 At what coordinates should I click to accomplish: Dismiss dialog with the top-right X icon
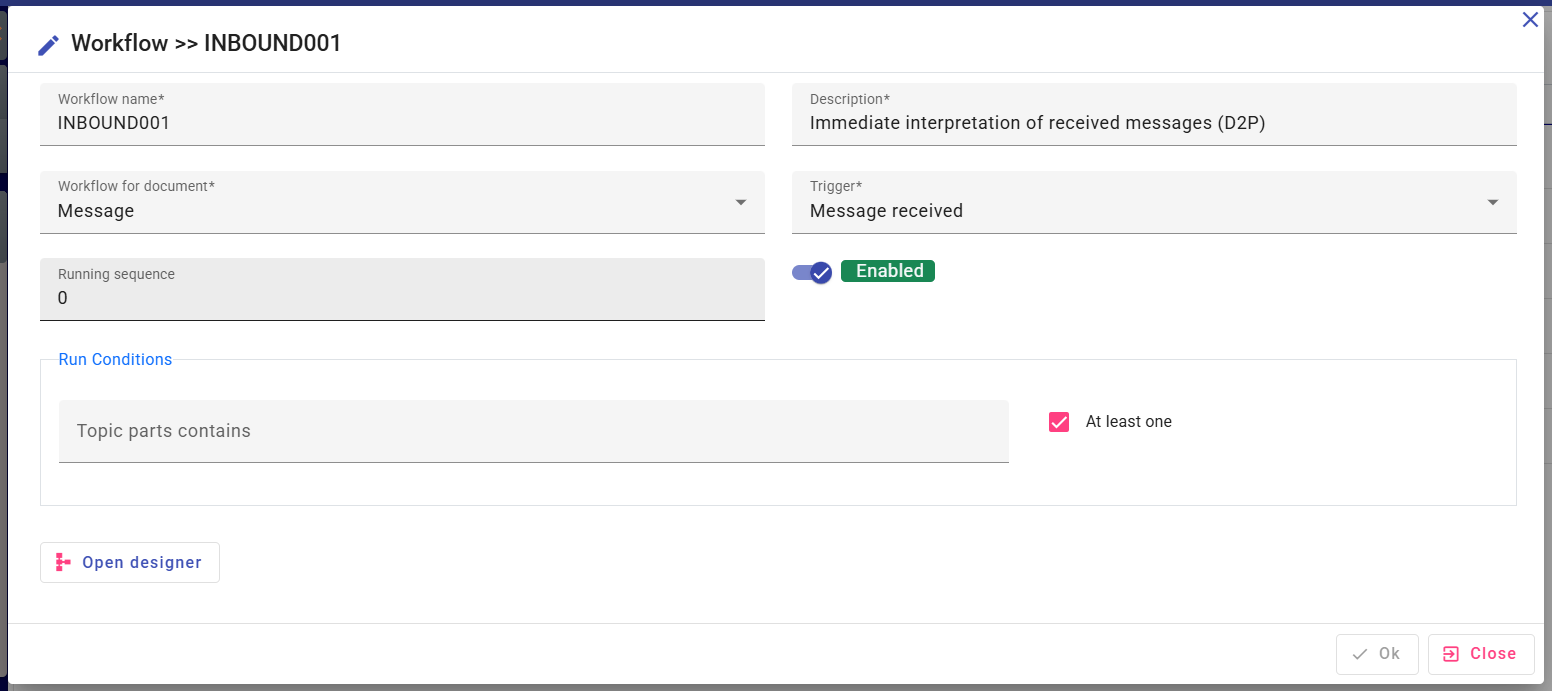pos(1530,19)
